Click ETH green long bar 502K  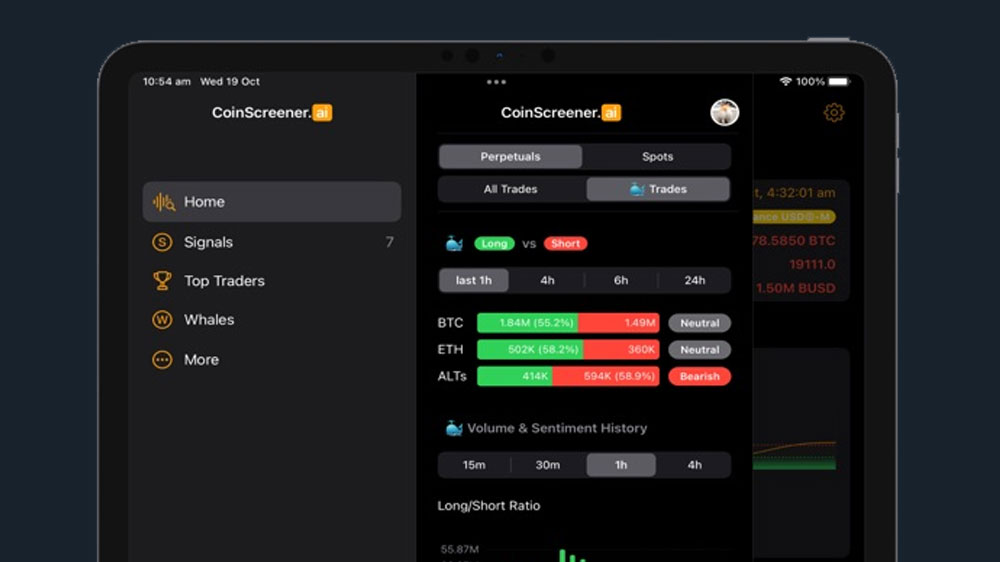tap(530, 350)
